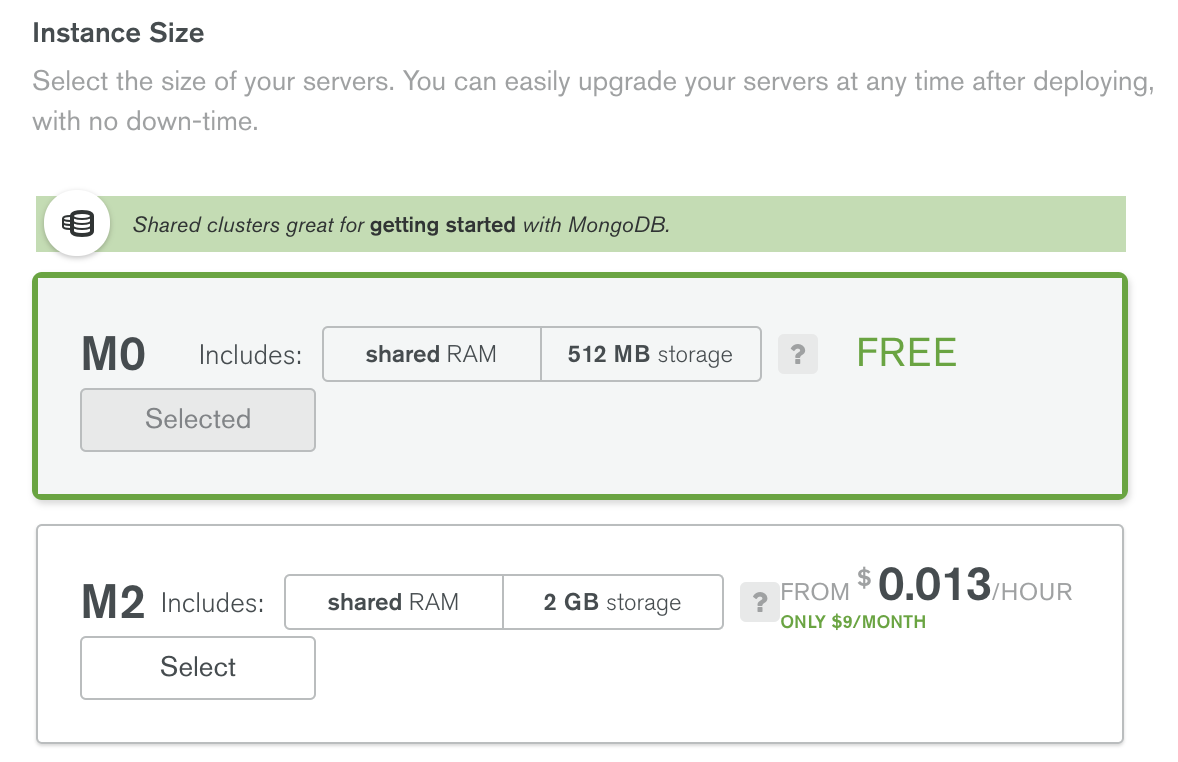The image size is (1178, 762).
Task: Open the M0 question mark help icon
Action: click(x=797, y=355)
